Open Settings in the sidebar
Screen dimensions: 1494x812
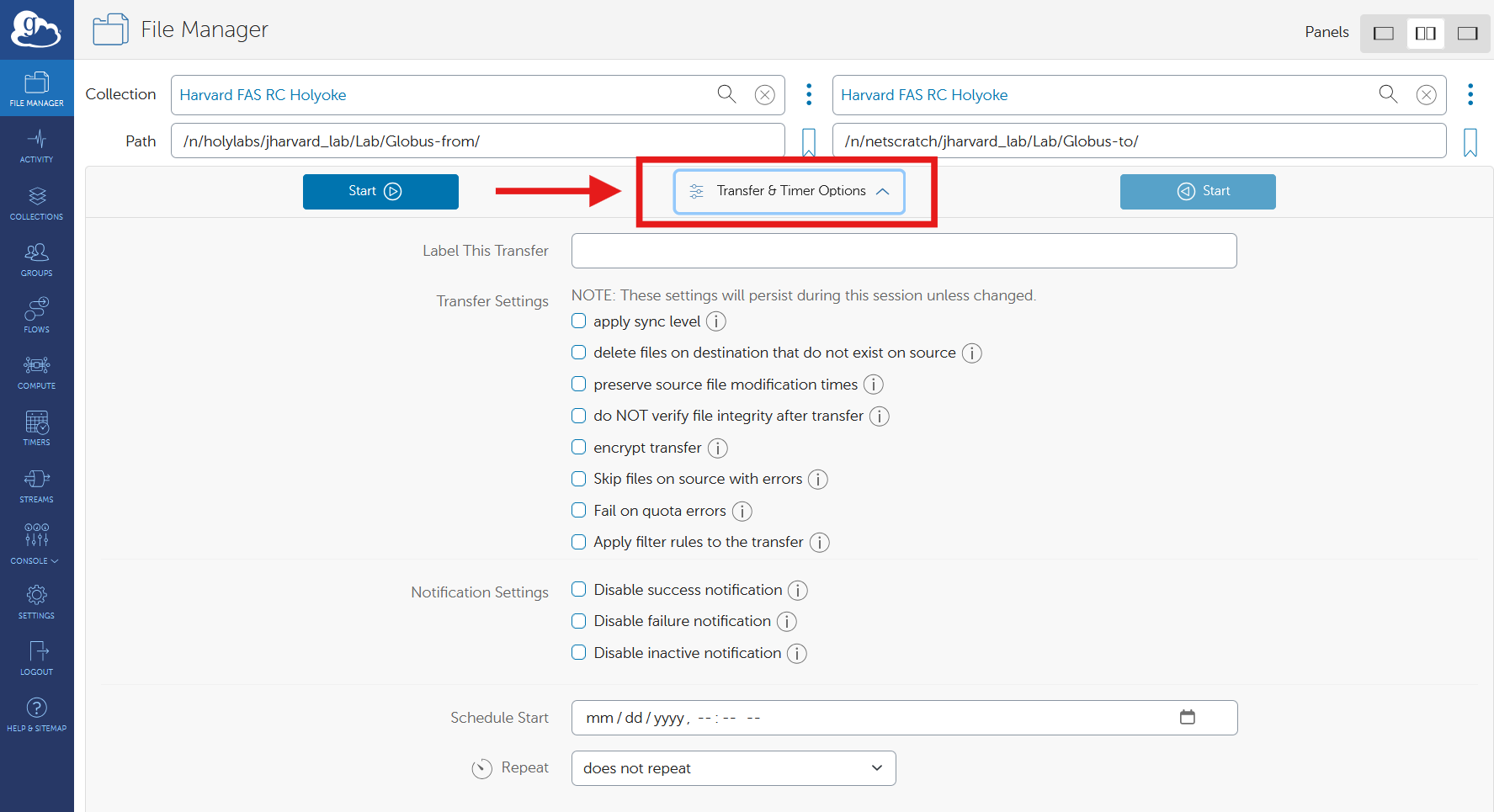click(x=36, y=602)
